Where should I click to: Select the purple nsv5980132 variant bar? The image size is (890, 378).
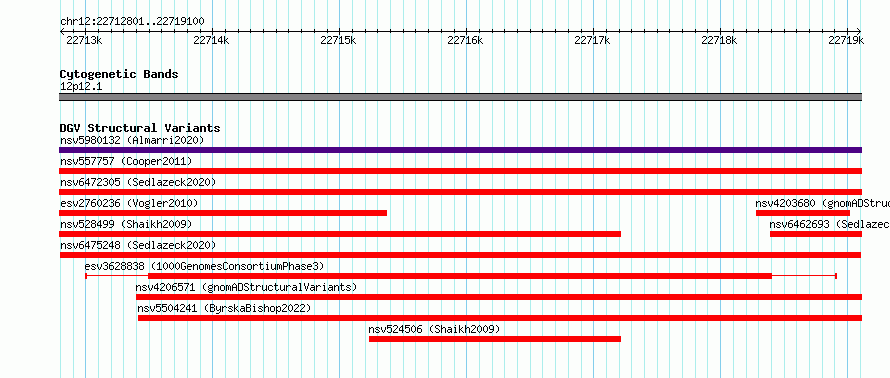[460, 150]
